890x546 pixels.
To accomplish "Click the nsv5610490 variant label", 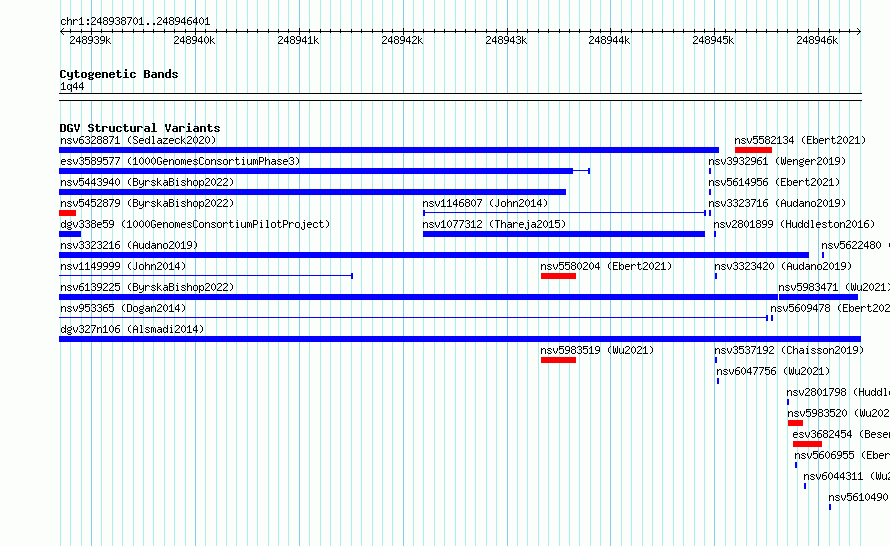I will click(x=858, y=497).
